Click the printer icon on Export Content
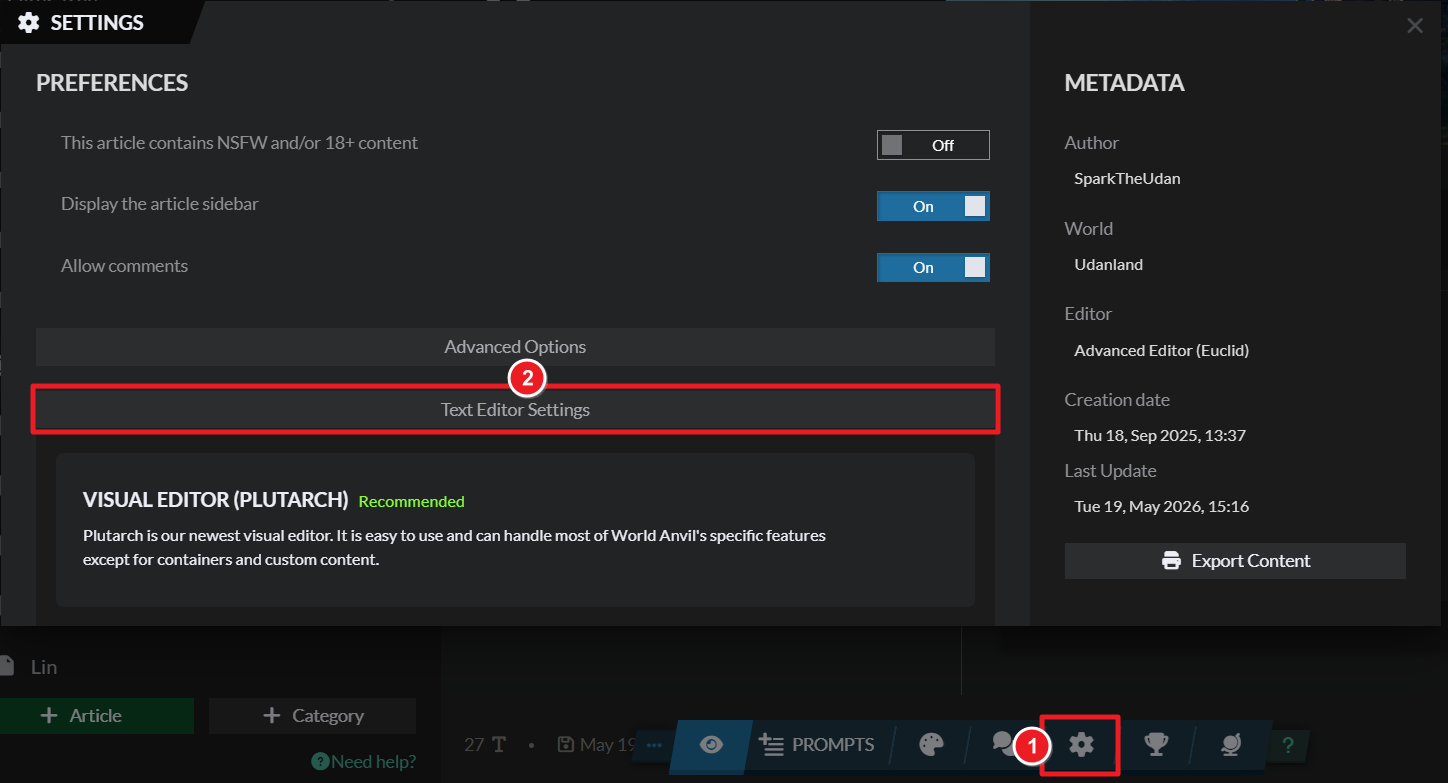Image resolution: width=1448 pixels, height=783 pixels. point(1171,561)
